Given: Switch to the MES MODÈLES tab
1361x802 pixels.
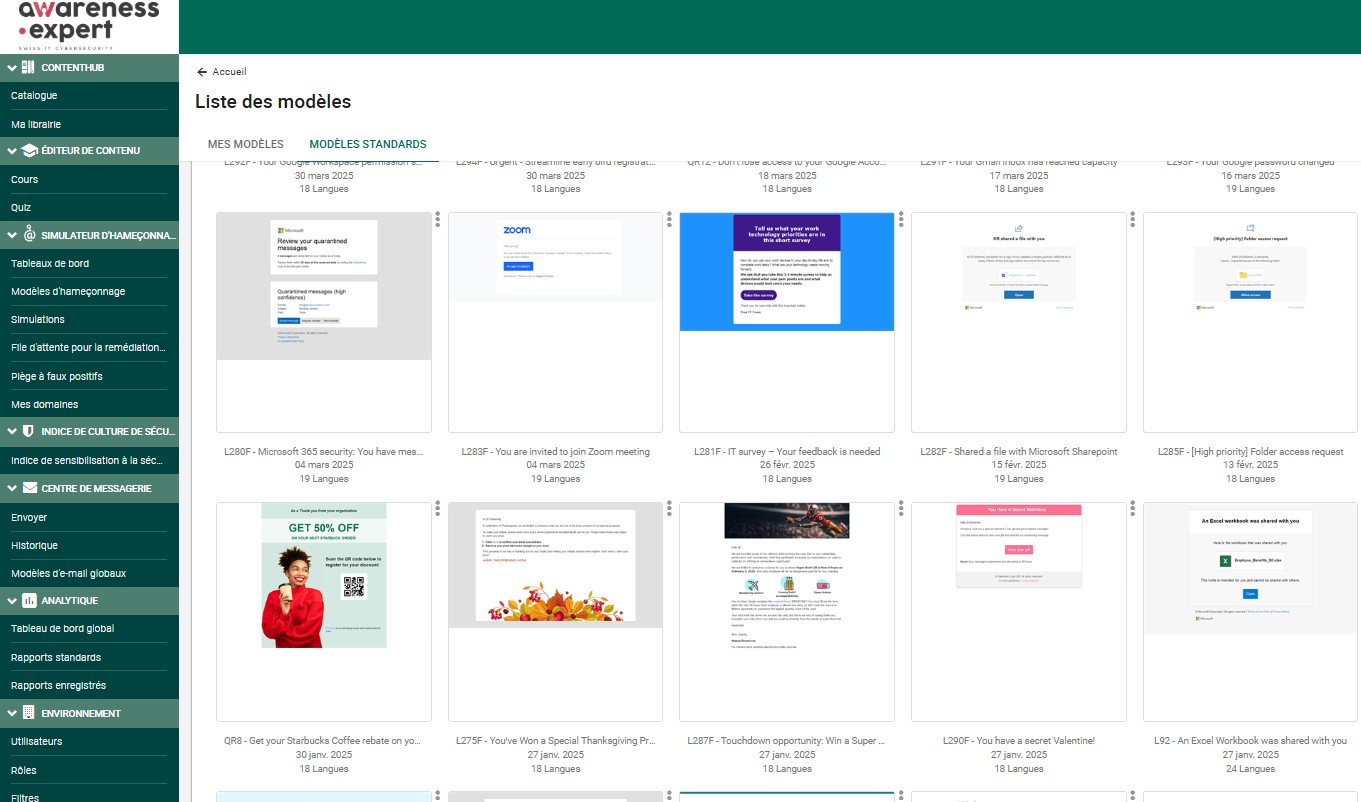Looking at the screenshot, I should click(246, 144).
